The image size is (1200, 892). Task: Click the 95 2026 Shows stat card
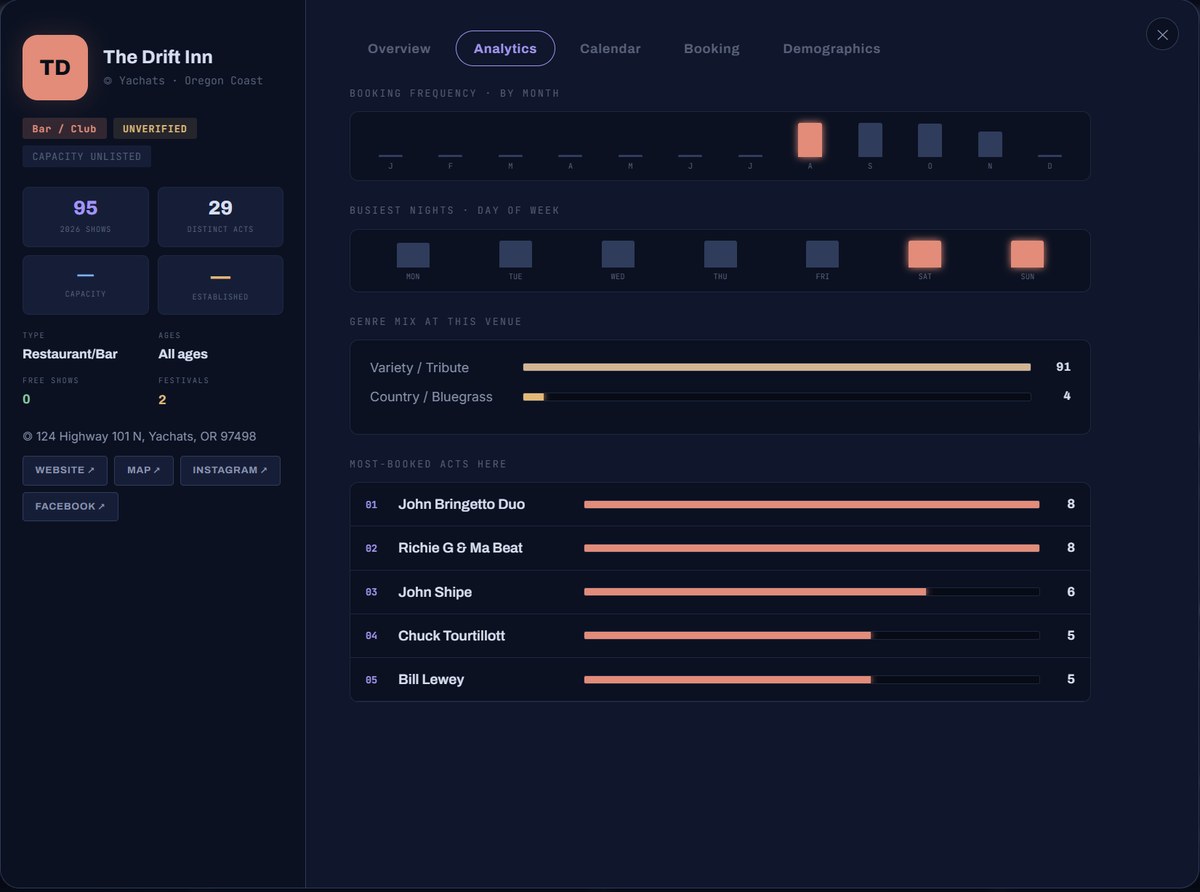[x=86, y=216]
